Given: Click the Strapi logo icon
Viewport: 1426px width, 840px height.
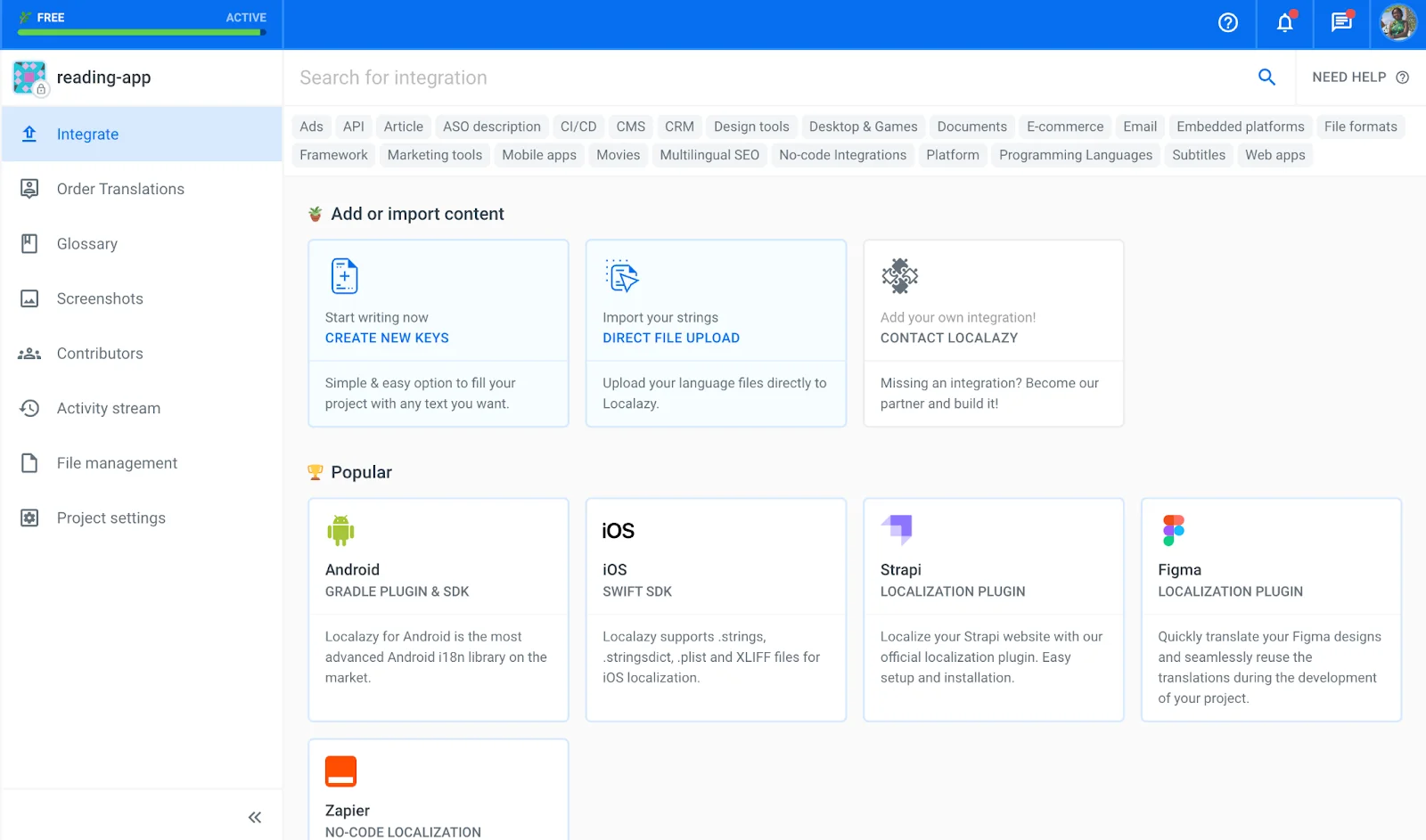Looking at the screenshot, I should coord(897,529).
